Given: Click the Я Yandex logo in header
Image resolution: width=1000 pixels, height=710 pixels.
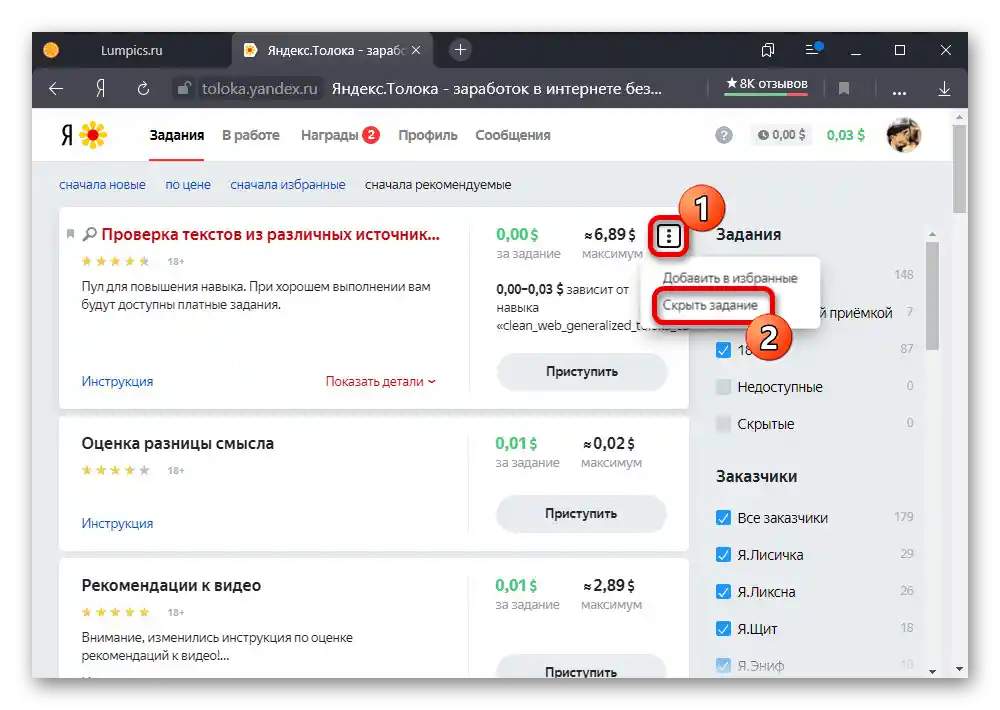Looking at the screenshot, I should 67,135.
